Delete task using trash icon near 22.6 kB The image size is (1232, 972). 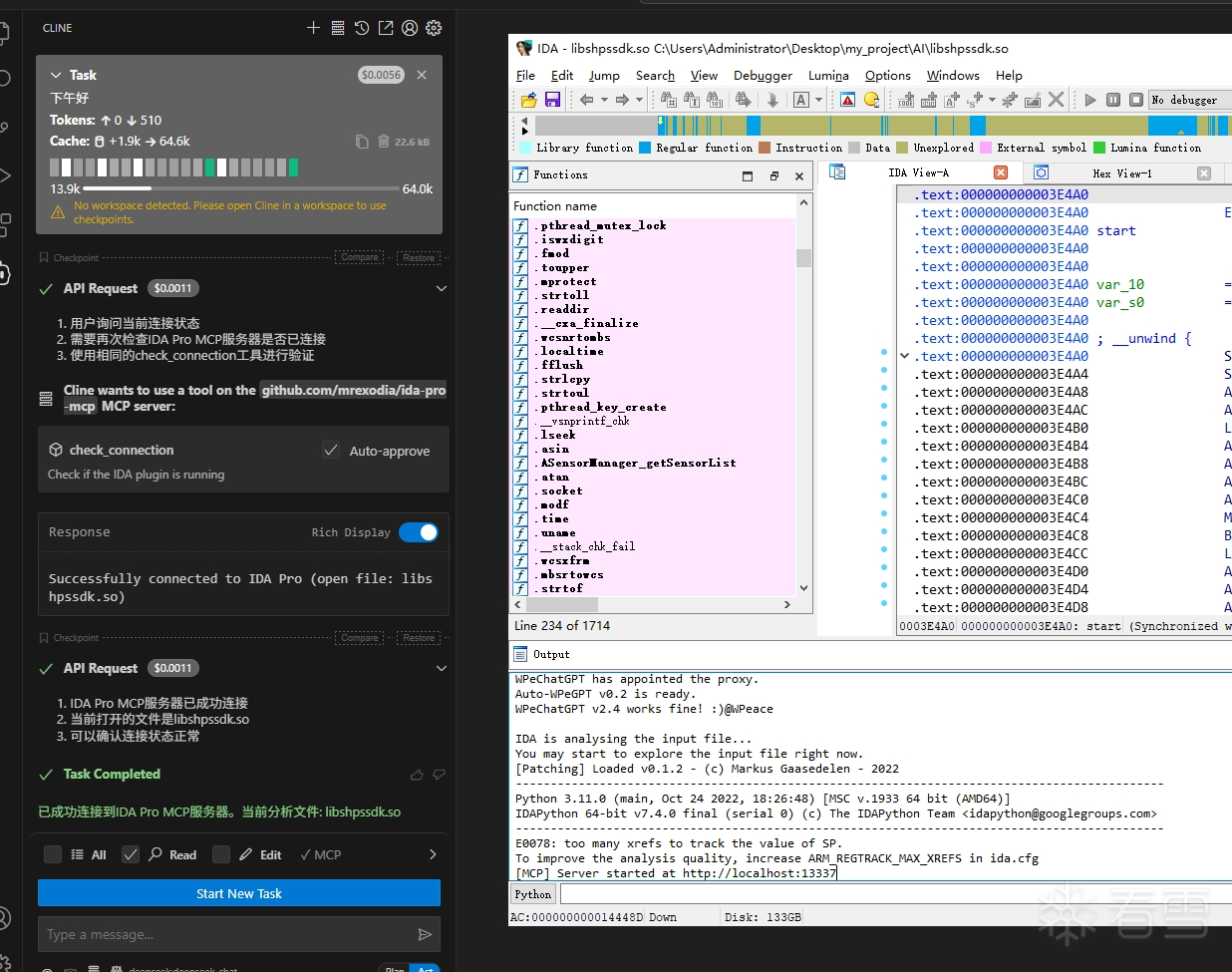(x=383, y=142)
